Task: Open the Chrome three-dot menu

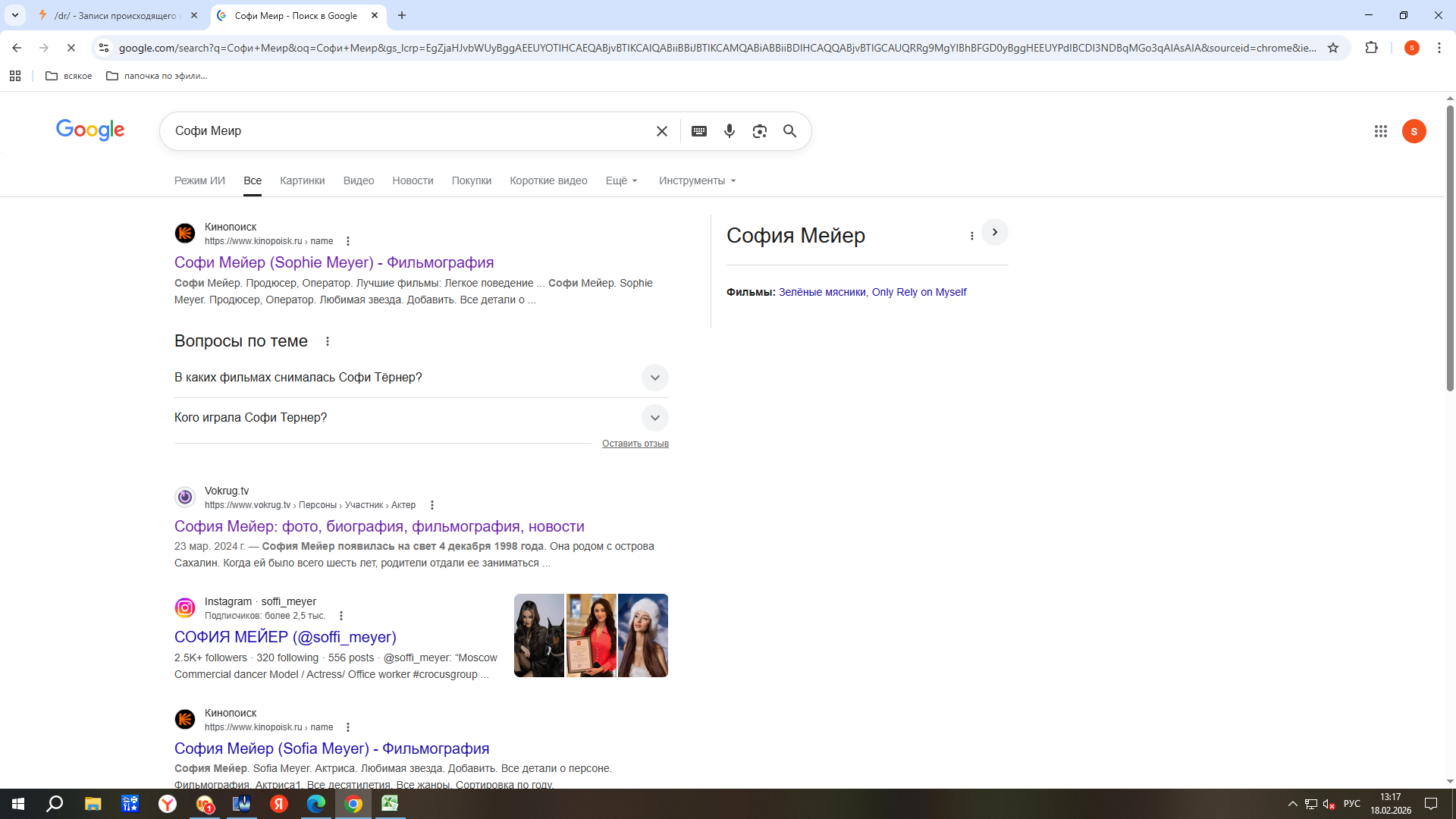Action: tap(1439, 48)
